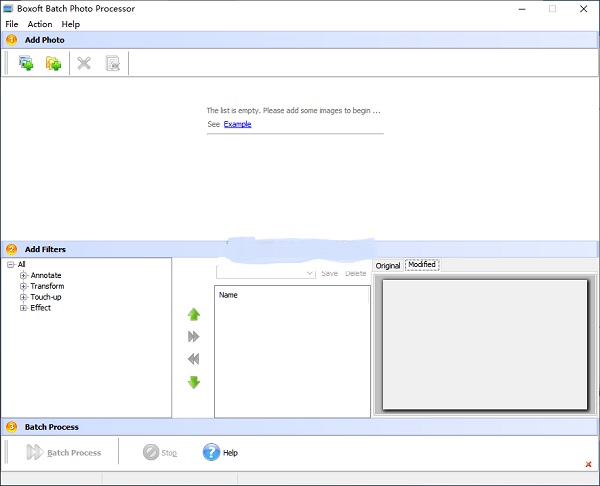Click the Delete preset button
The image size is (600, 486).
(355, 273)
